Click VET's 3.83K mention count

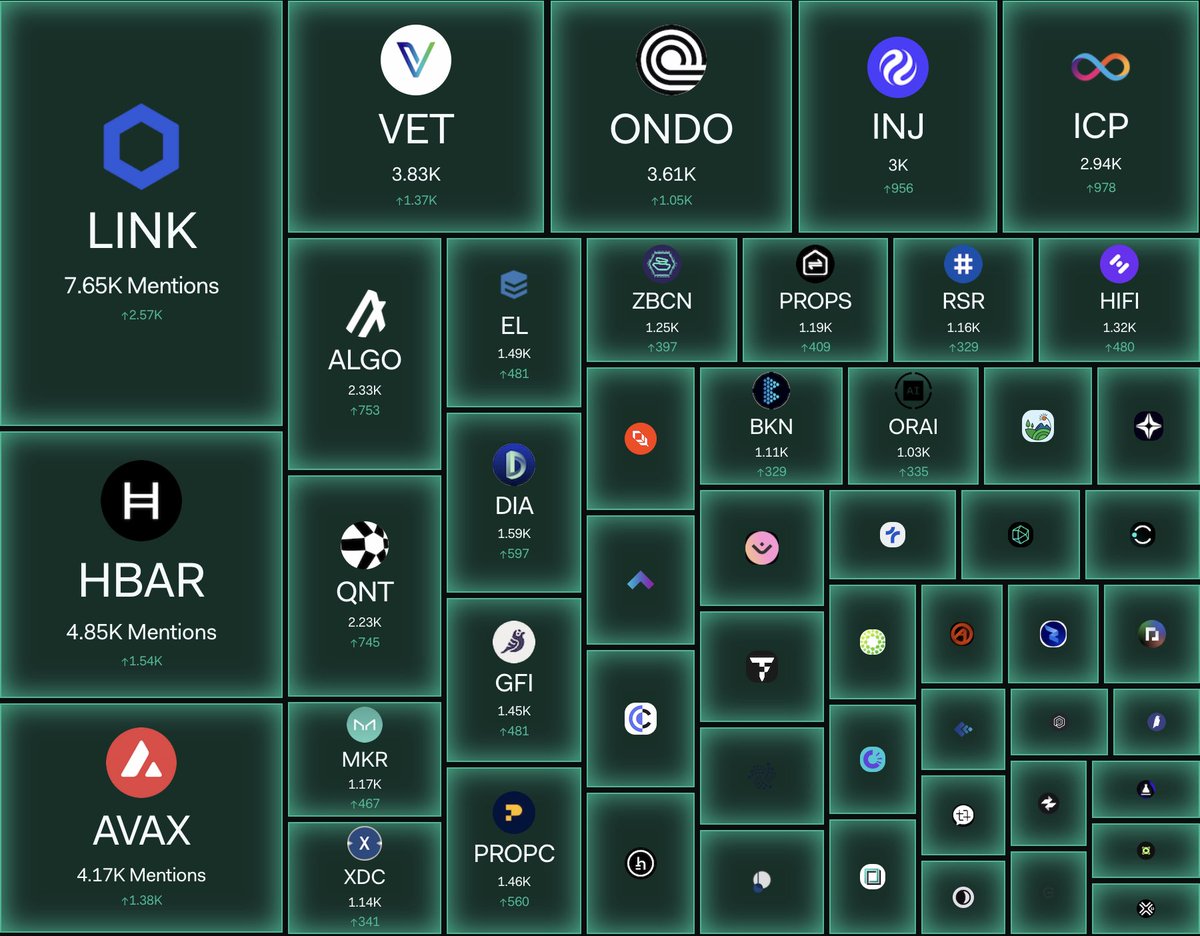click(x=416, y=174)
